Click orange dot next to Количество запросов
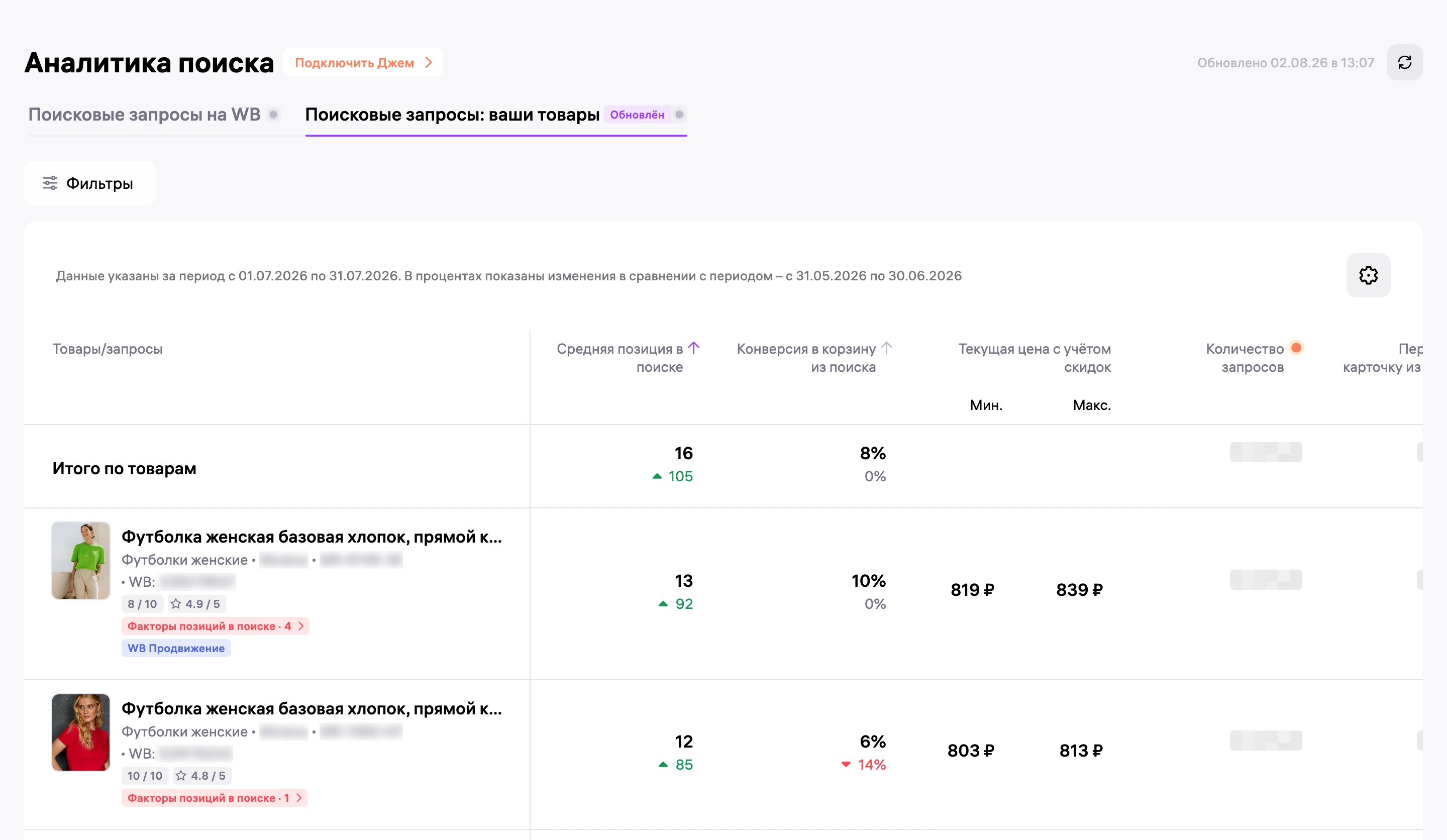The height and width of the screenshot is (840, 1447). 1296,347
